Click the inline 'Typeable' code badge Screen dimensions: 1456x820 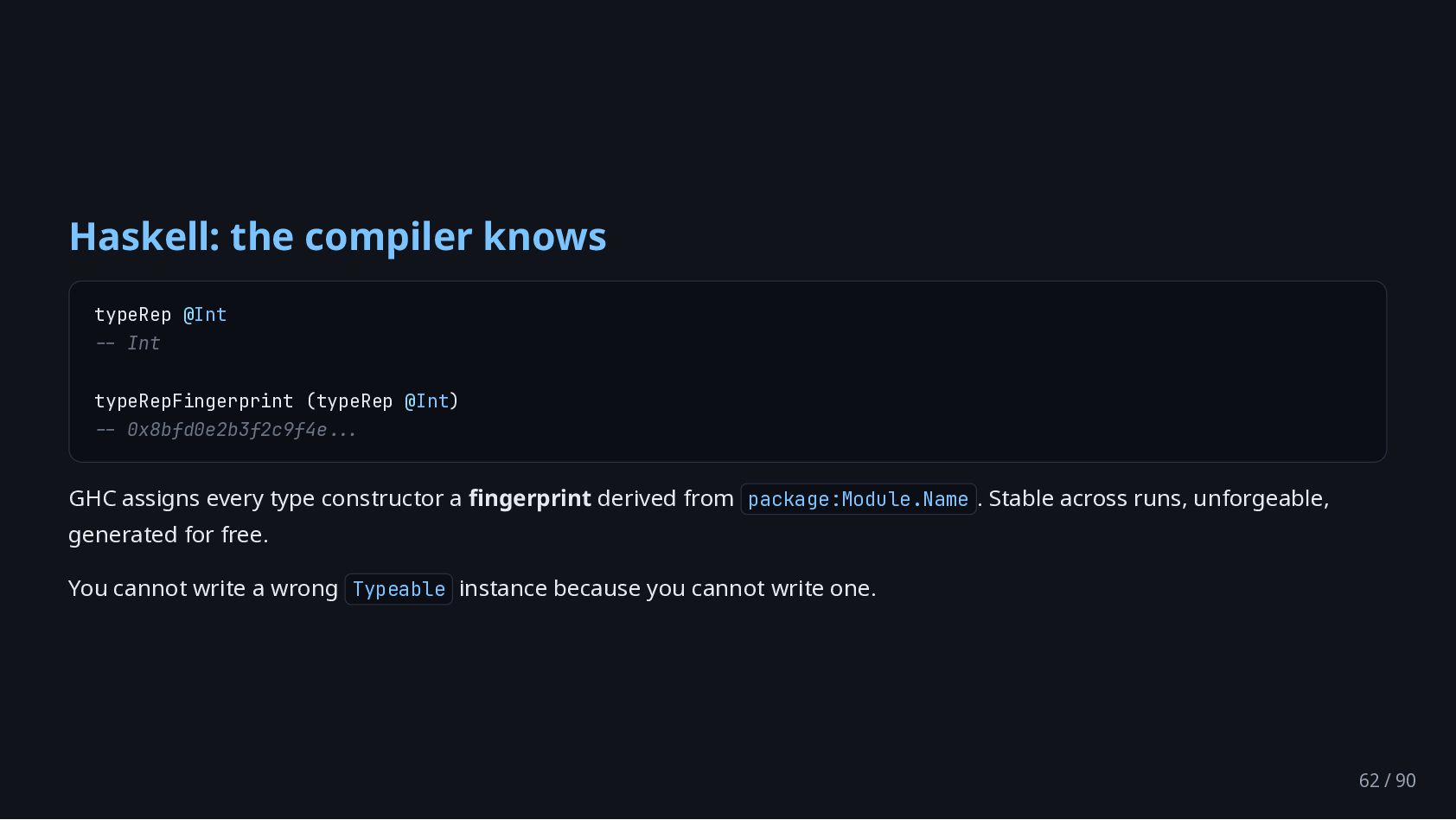pyautogui.click(x=399, y=589)
